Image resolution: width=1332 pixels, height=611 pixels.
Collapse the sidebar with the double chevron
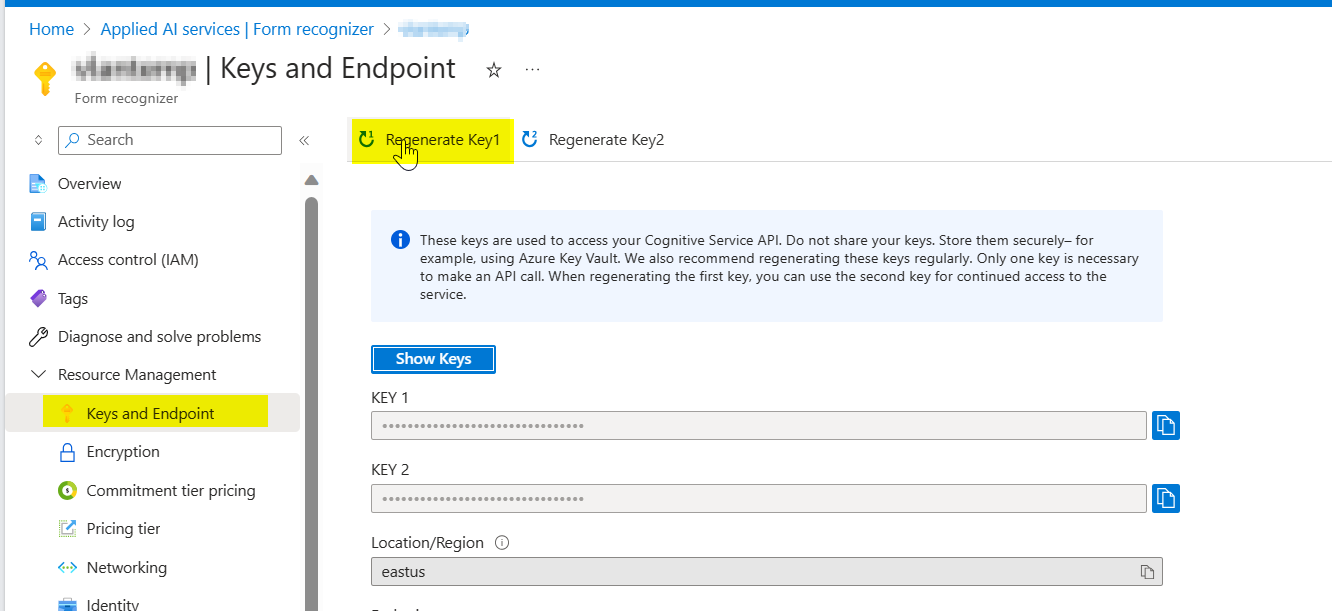pos(304,140)
